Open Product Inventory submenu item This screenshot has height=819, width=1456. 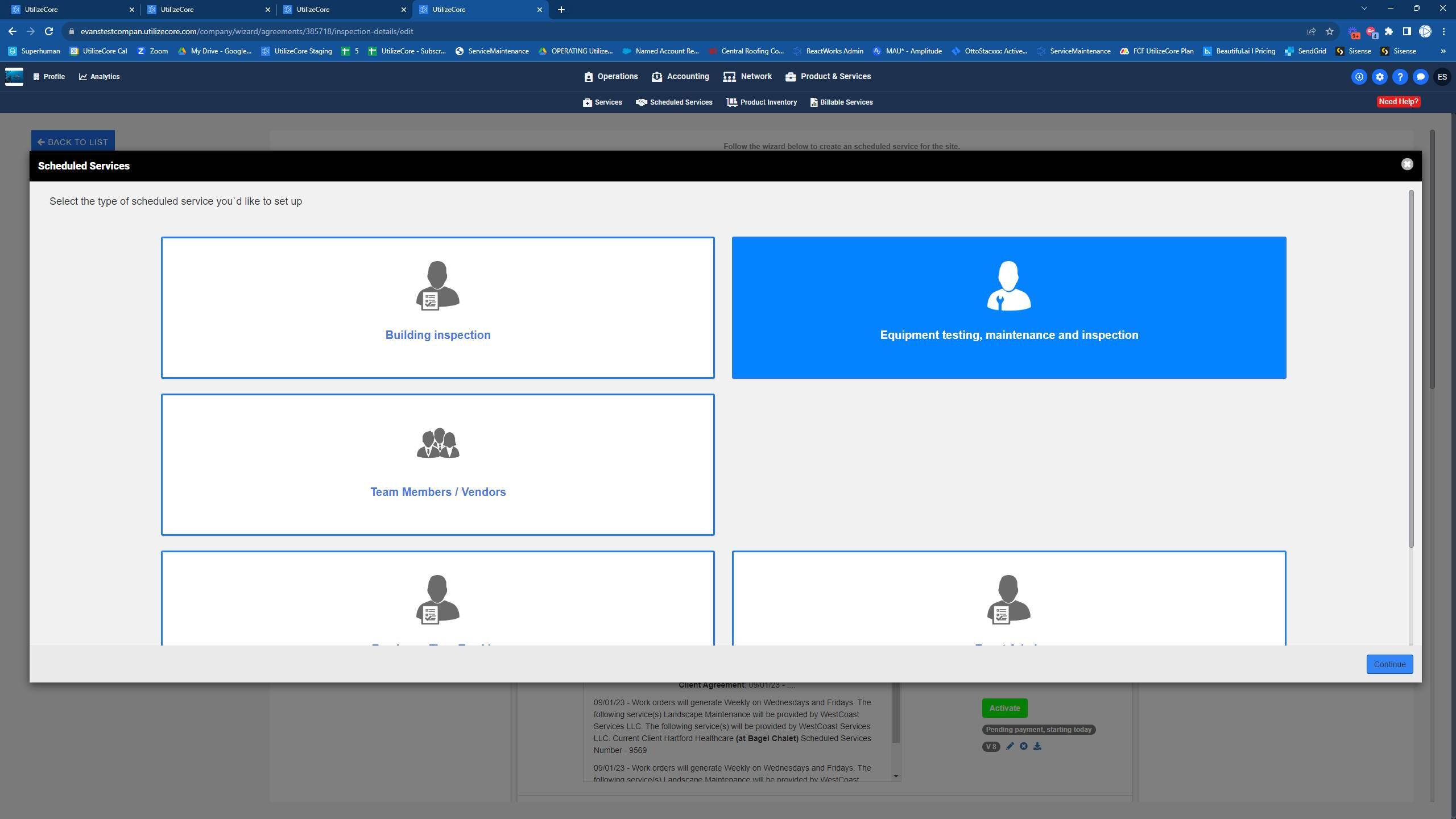(762, 102)
